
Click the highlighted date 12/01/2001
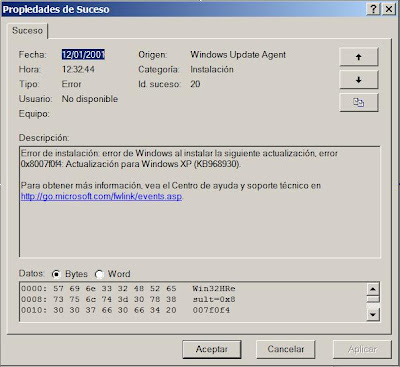point(83,54)
